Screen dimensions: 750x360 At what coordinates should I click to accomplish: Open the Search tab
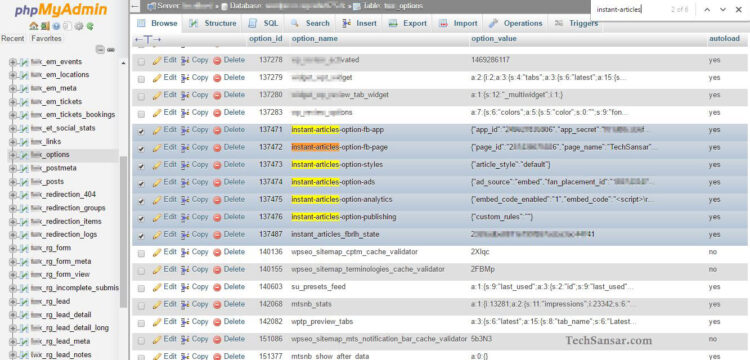pyautogui.click(x=310, y=23)
